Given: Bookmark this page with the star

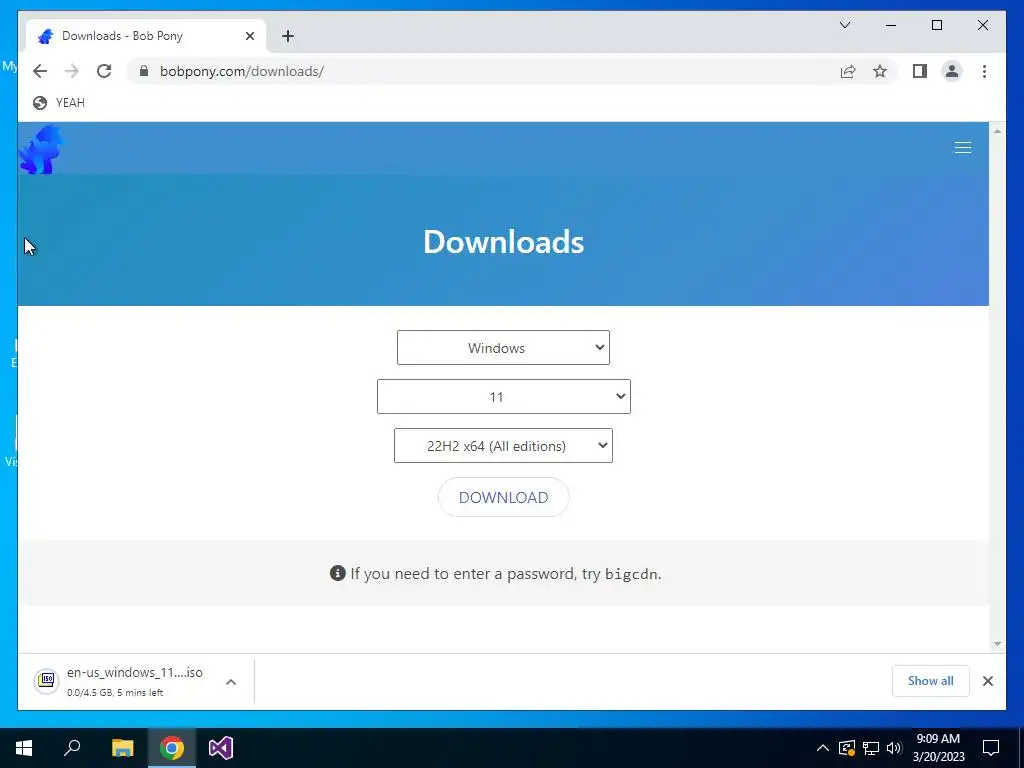Looking at the screenshot, I should tap(880, 71).
